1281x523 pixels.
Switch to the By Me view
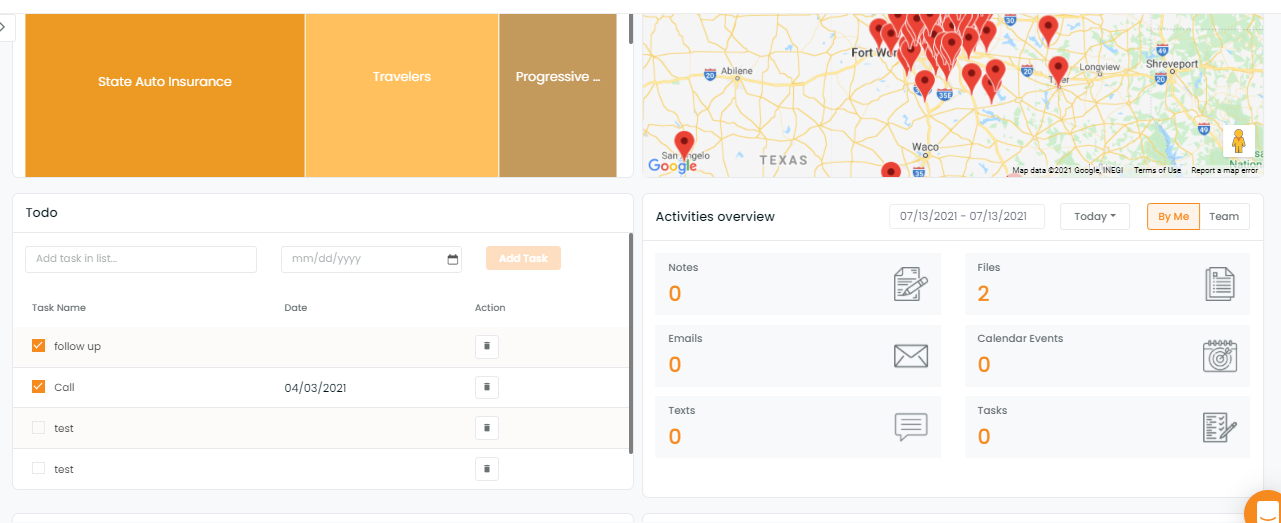coord(1173,216)
